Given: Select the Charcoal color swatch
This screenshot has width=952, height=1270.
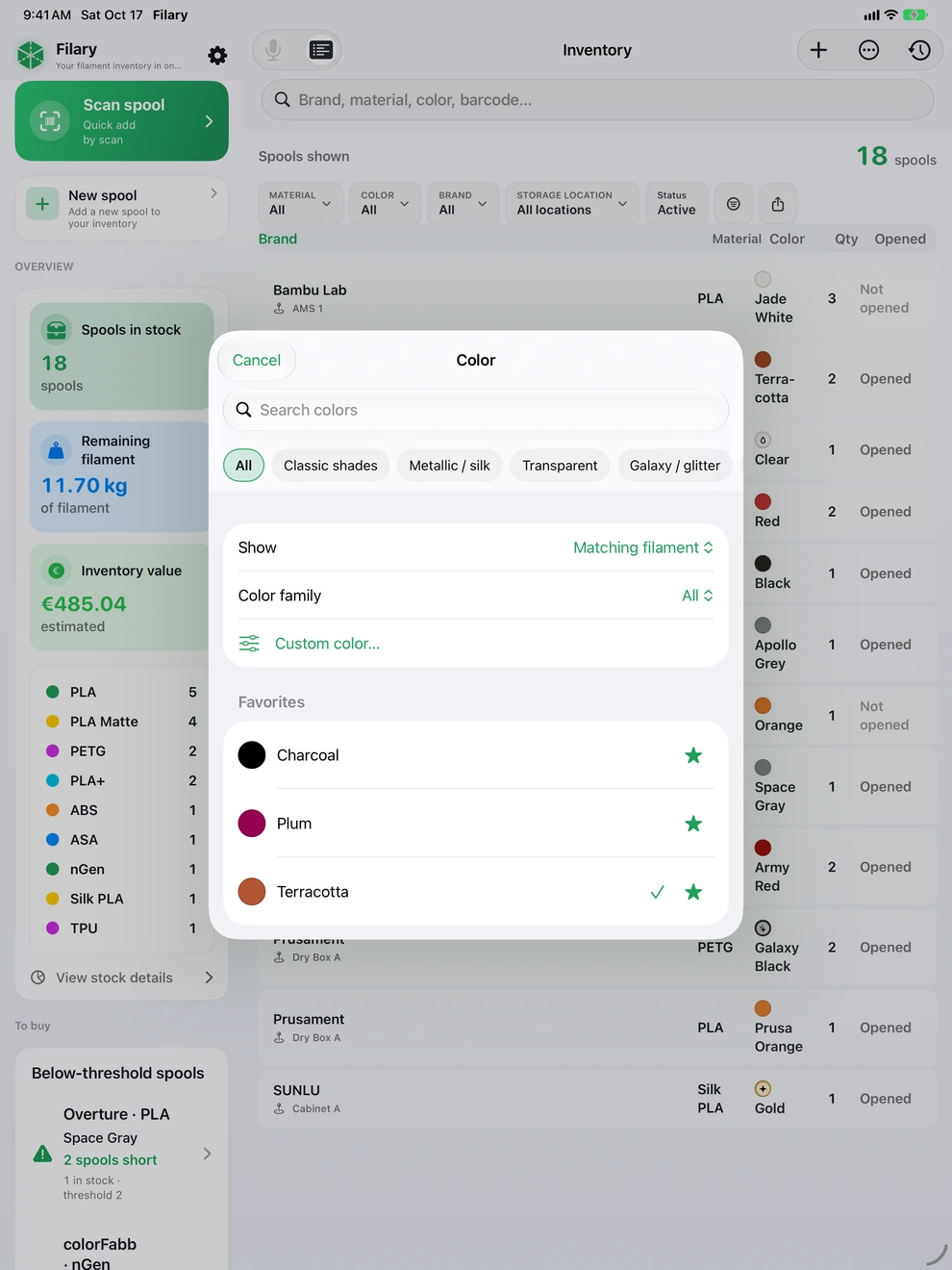Looking at the screenshot, I should [x=252, y=755].
